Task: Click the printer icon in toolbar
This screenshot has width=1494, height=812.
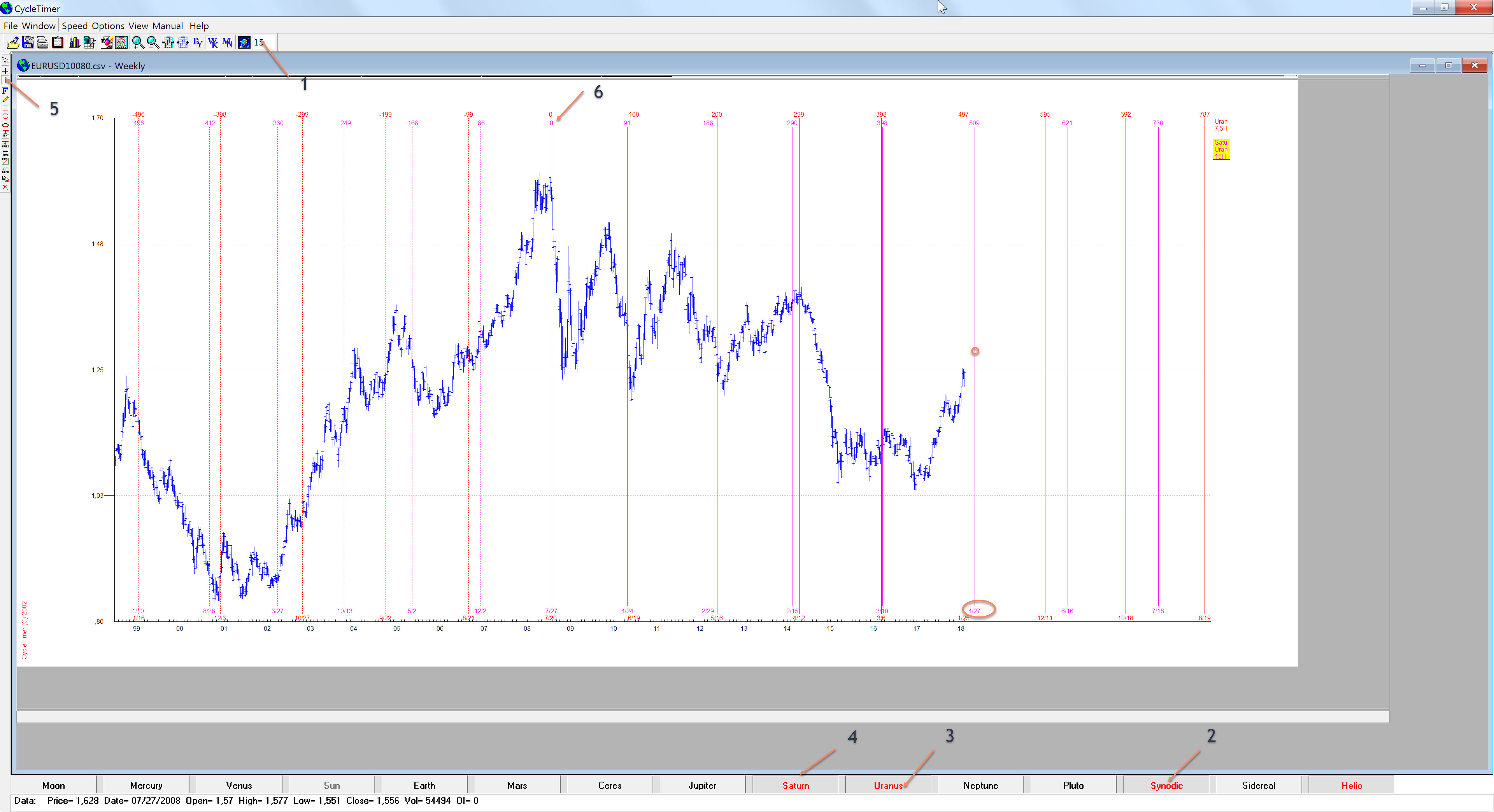Action: click(42, 42)
